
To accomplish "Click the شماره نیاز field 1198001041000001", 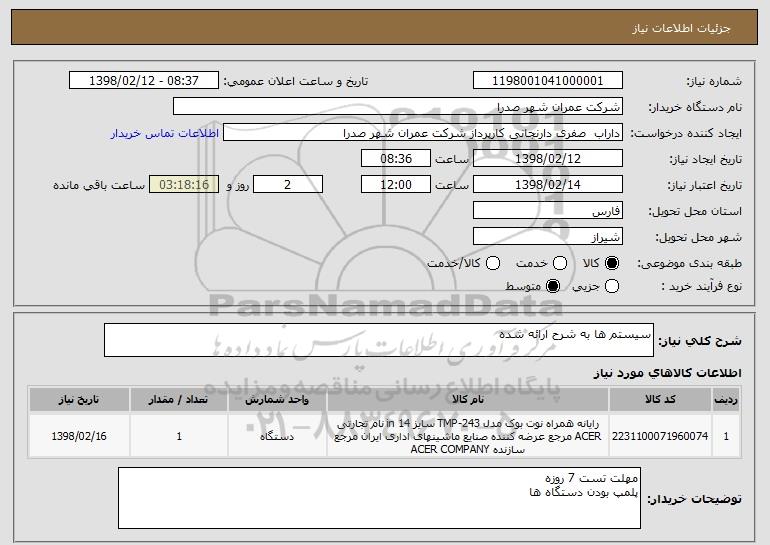I will point(548,81).
